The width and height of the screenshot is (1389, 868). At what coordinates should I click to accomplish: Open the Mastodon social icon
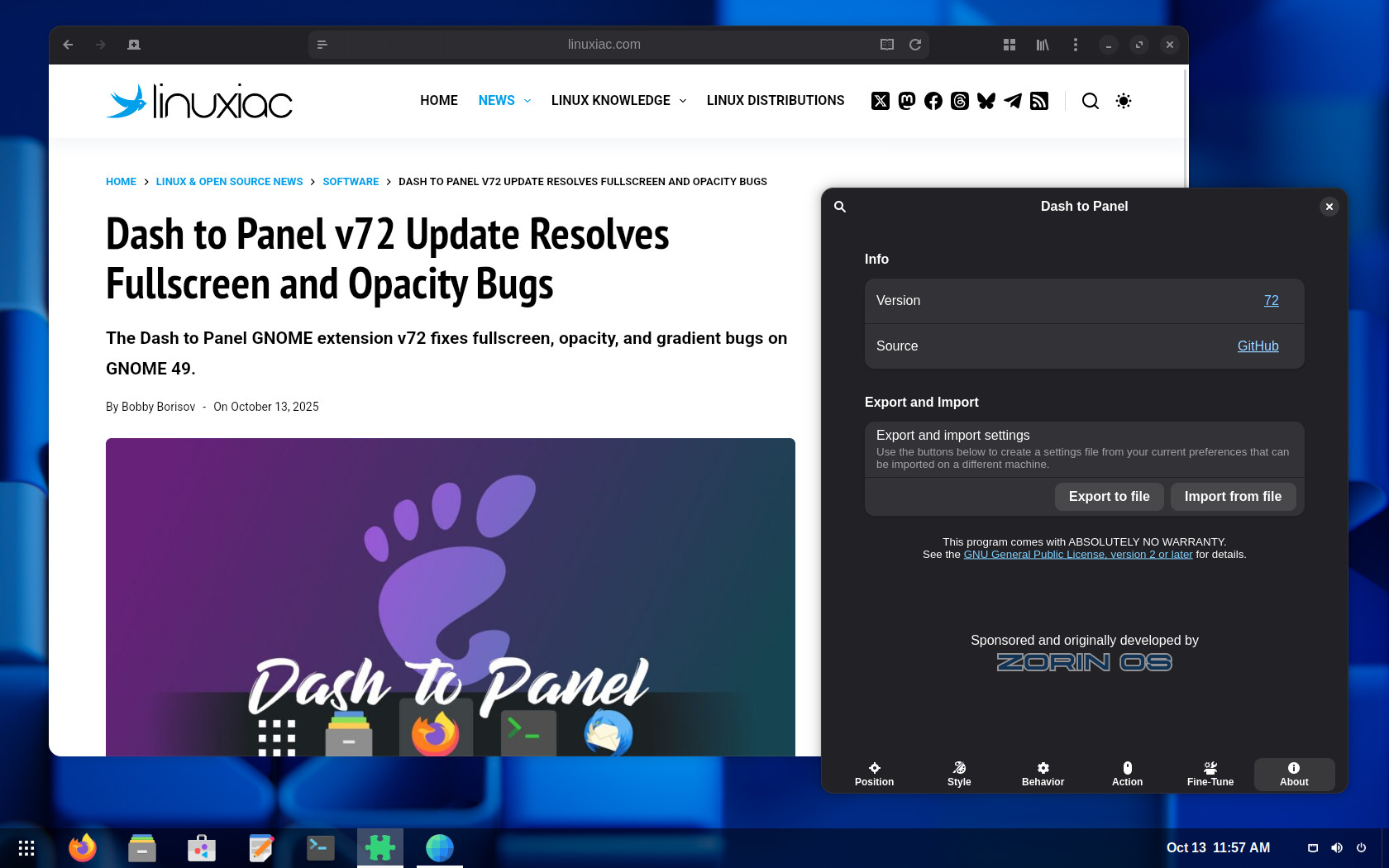pyautogui.click(x=907, y=101)
